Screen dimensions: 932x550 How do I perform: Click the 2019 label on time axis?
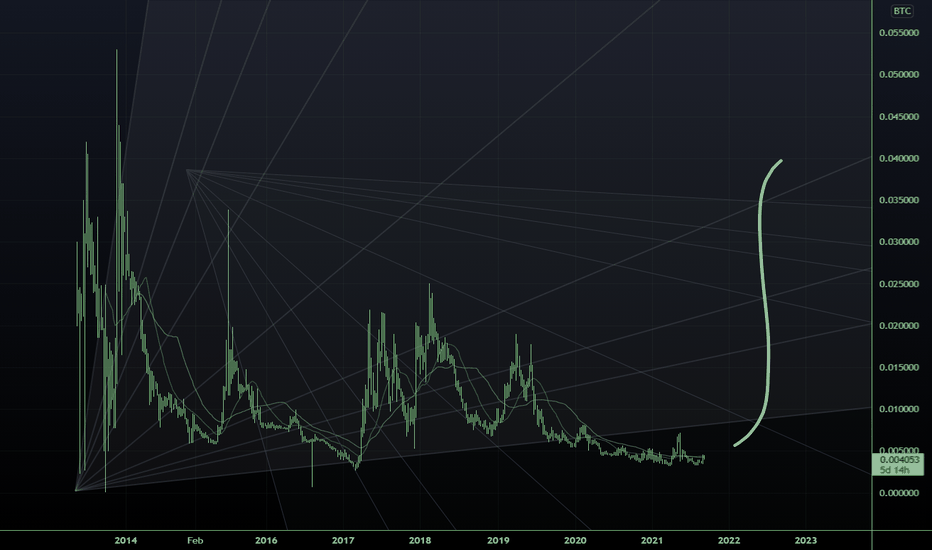tap(498, 540)
